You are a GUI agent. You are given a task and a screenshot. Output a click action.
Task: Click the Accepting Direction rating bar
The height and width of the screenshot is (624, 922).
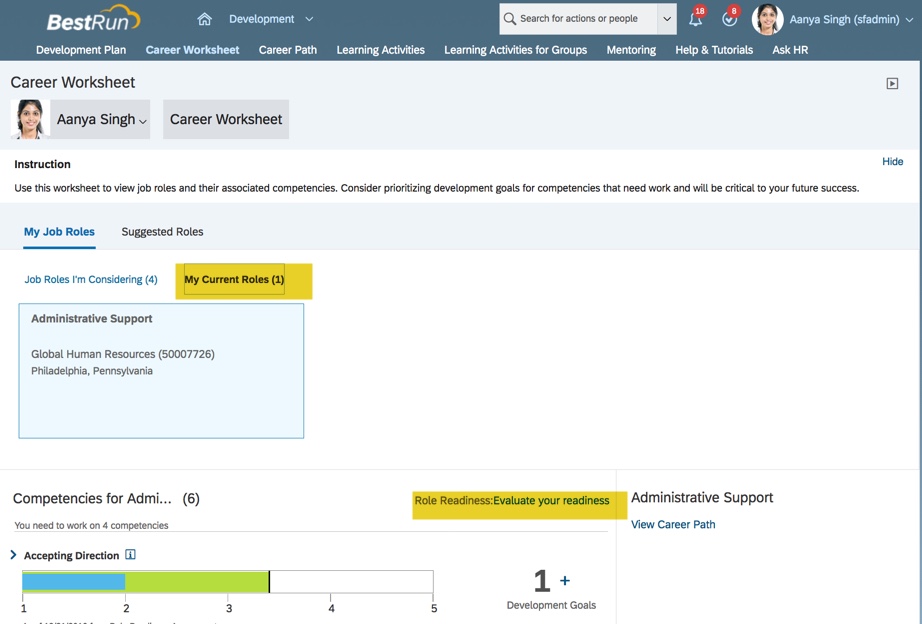tap(228, 582)
